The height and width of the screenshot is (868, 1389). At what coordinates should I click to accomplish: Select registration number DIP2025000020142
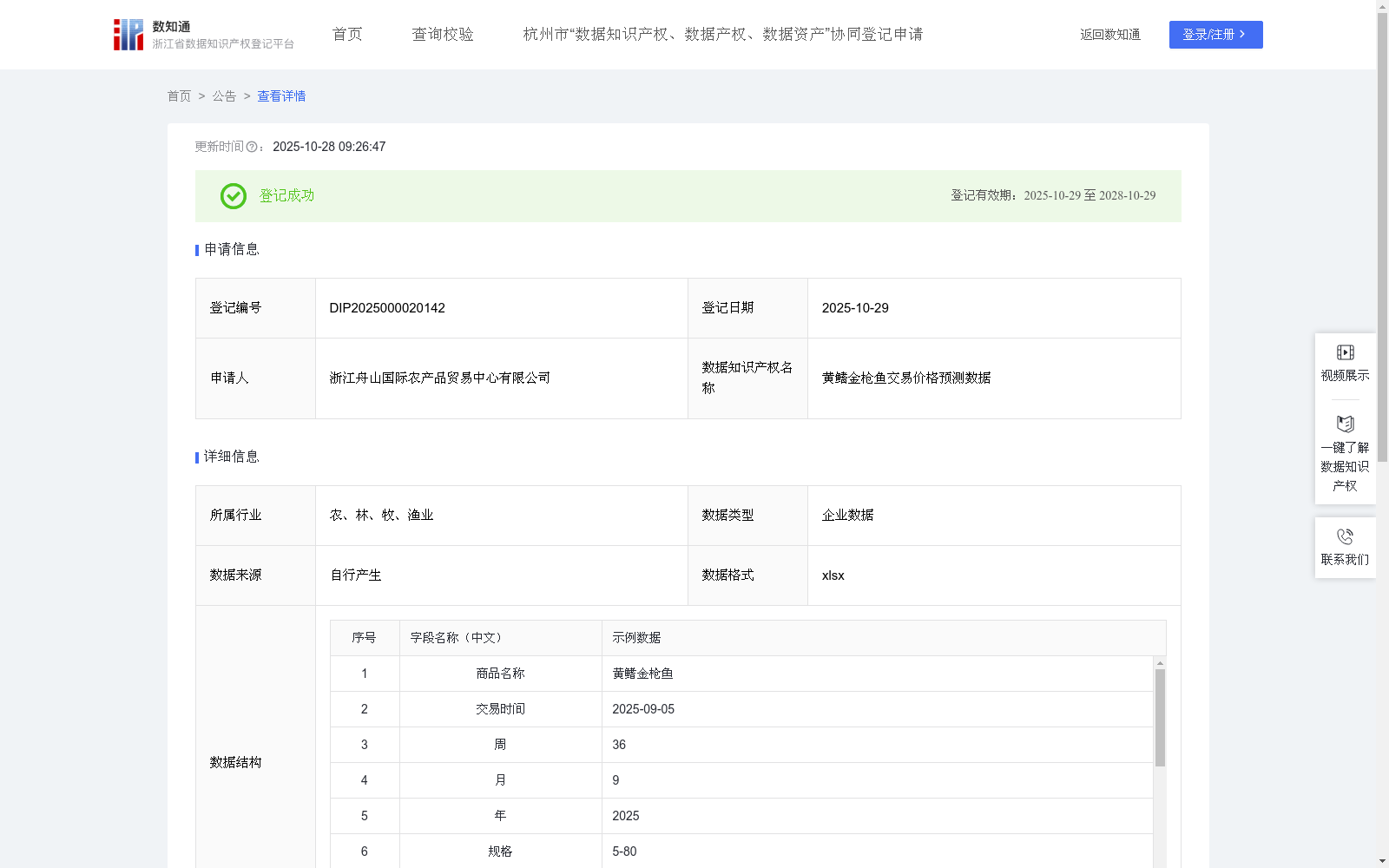(x=387, y=308)
